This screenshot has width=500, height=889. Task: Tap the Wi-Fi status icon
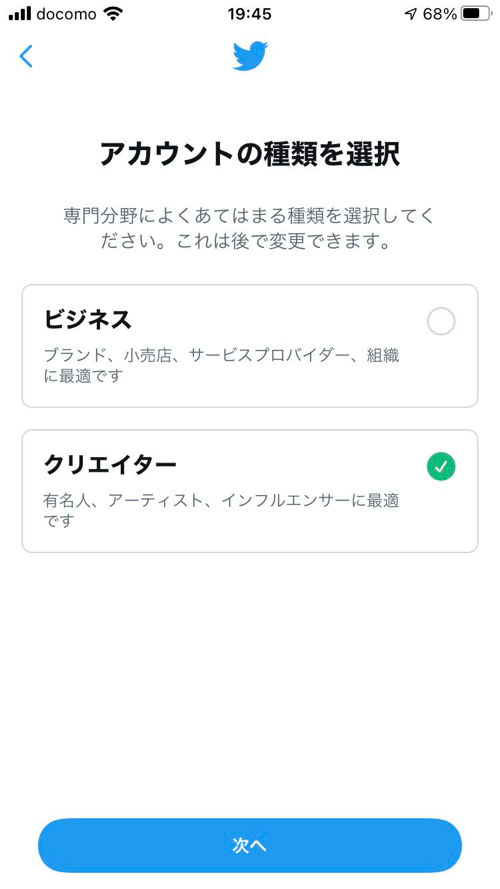click(113, 14)
